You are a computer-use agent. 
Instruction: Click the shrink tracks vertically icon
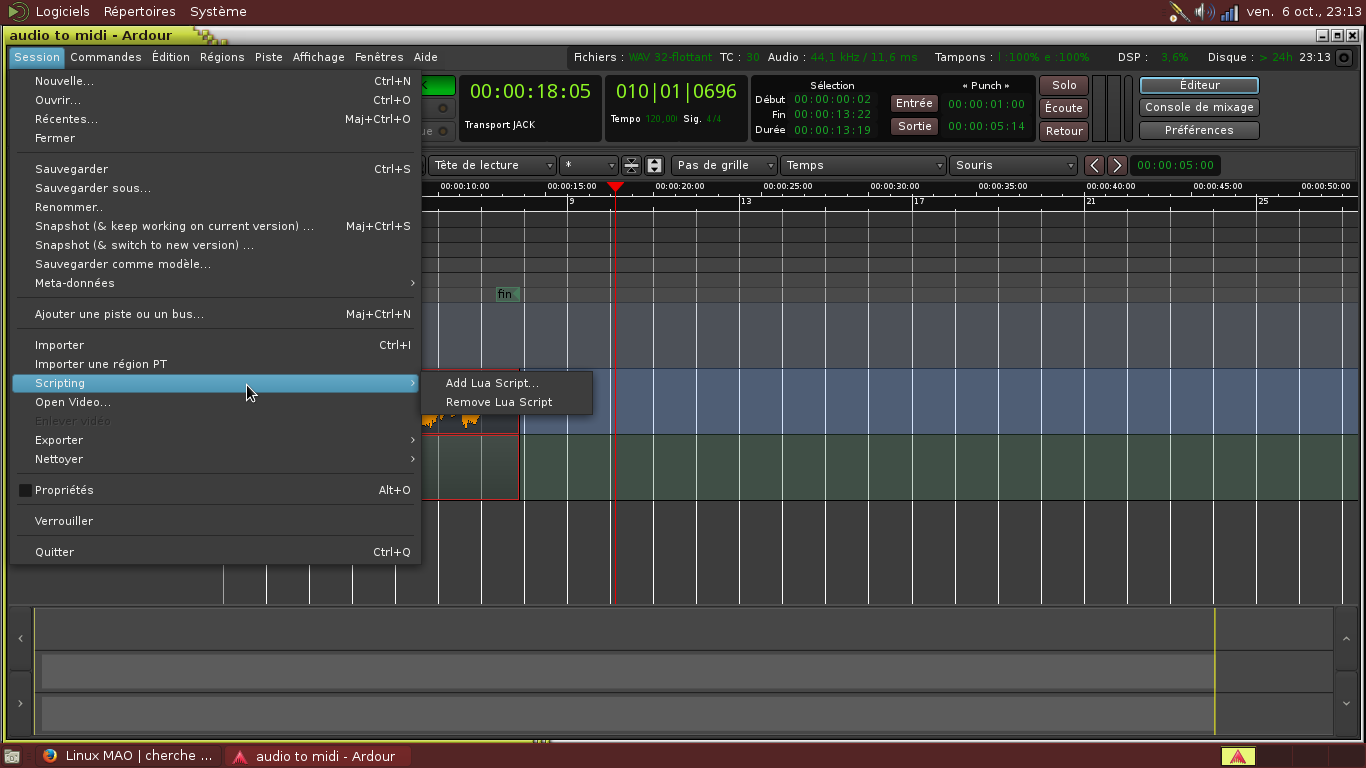pyautogui.click(x=631, y=165)
